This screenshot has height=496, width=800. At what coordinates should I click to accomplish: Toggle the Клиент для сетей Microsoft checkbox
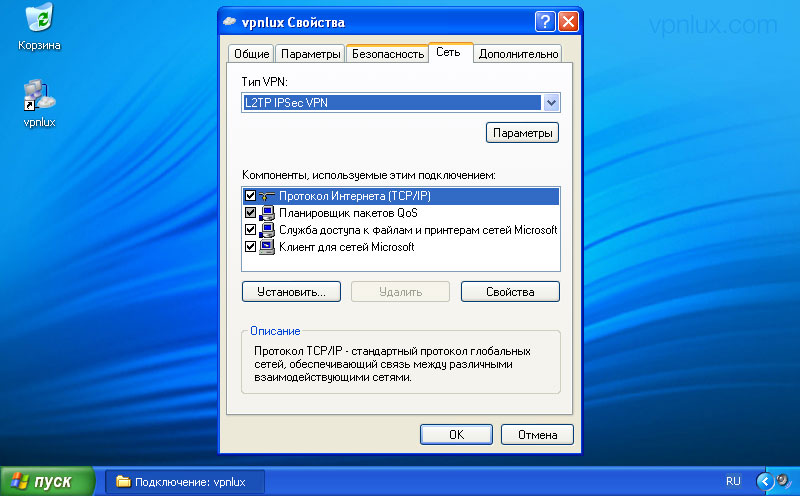click(x=250, y=247)
